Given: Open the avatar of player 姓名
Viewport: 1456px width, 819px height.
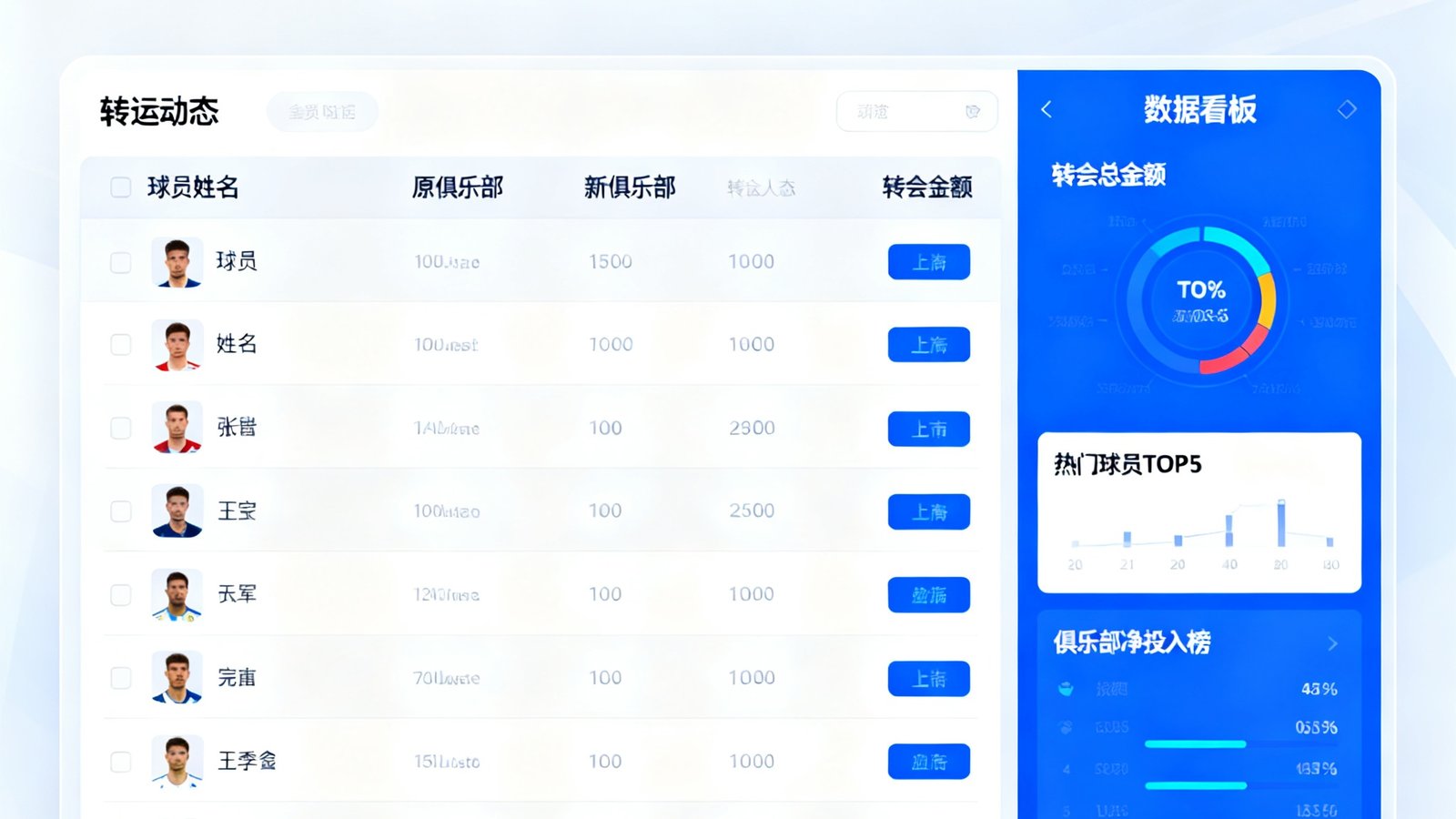Looking at the screenshot, I should click(x=177, y=345).
